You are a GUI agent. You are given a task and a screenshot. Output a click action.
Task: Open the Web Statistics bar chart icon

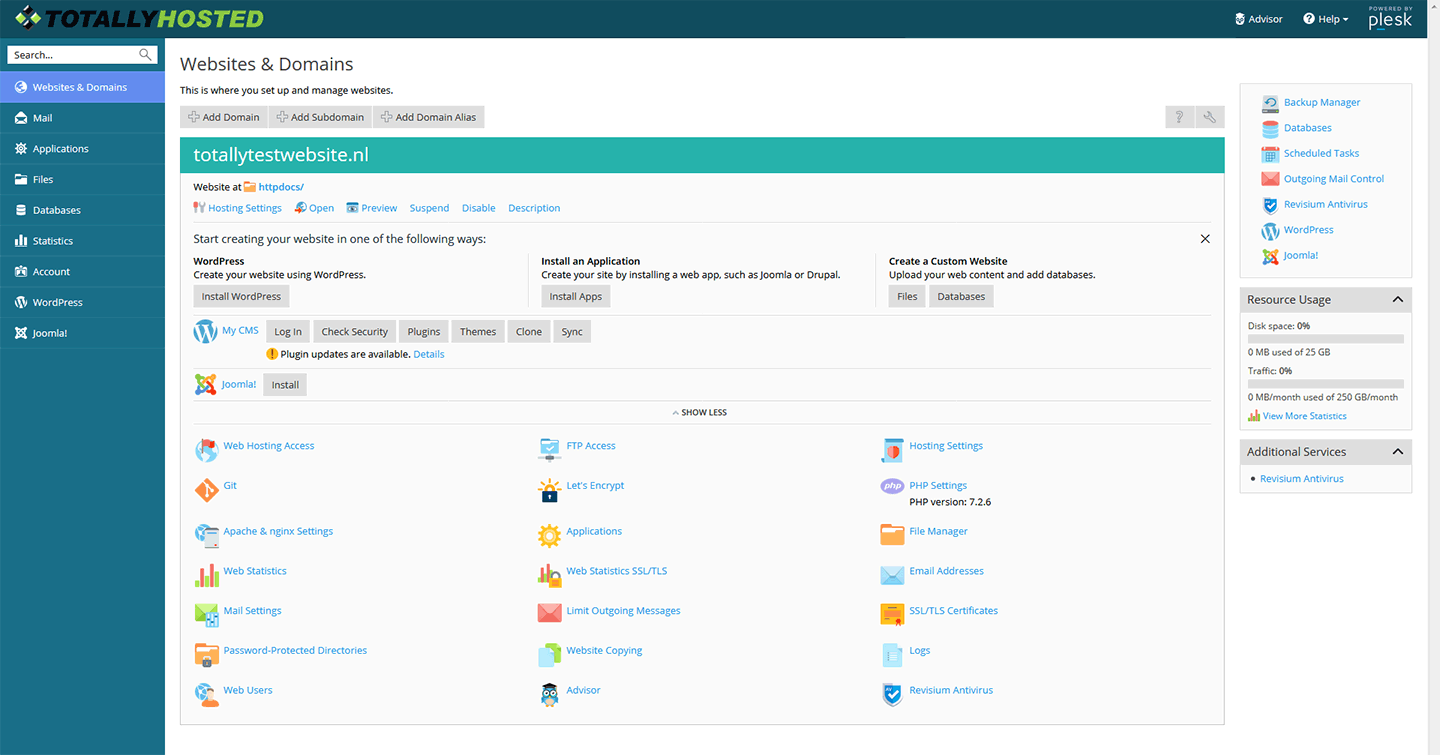(x=206, y=575)
